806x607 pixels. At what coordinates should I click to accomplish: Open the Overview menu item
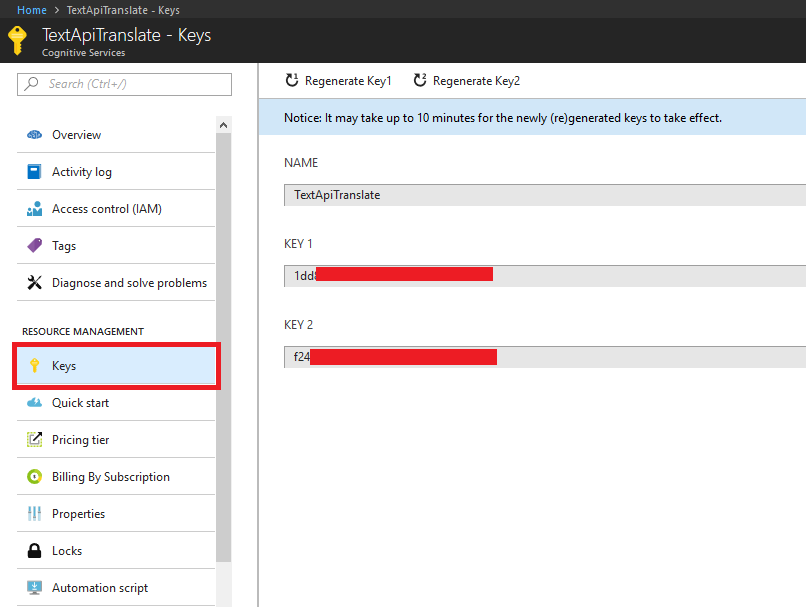coord(116,135)
